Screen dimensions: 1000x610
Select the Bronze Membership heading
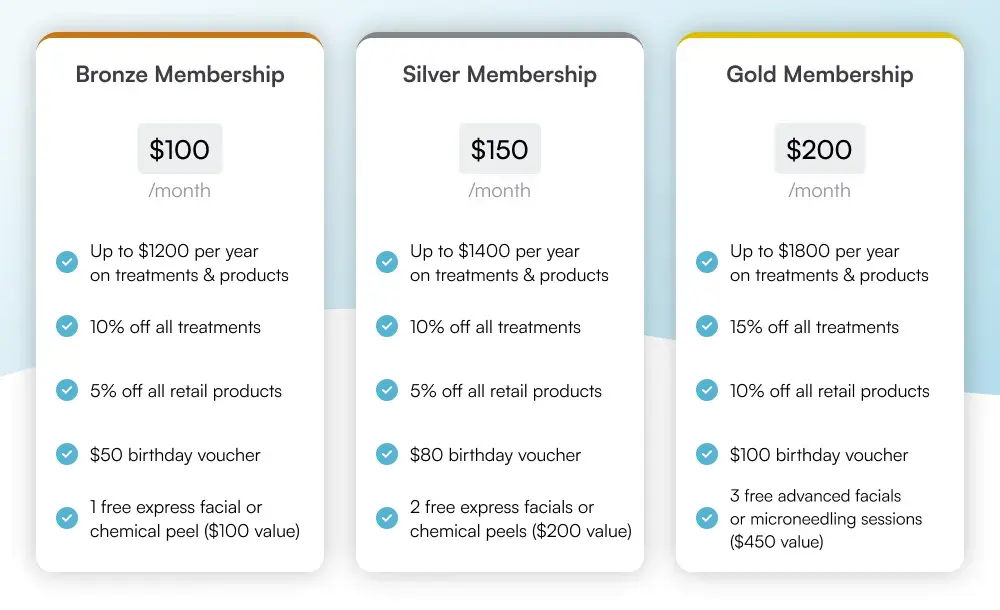pyautogui.click(x=180, y=75)
